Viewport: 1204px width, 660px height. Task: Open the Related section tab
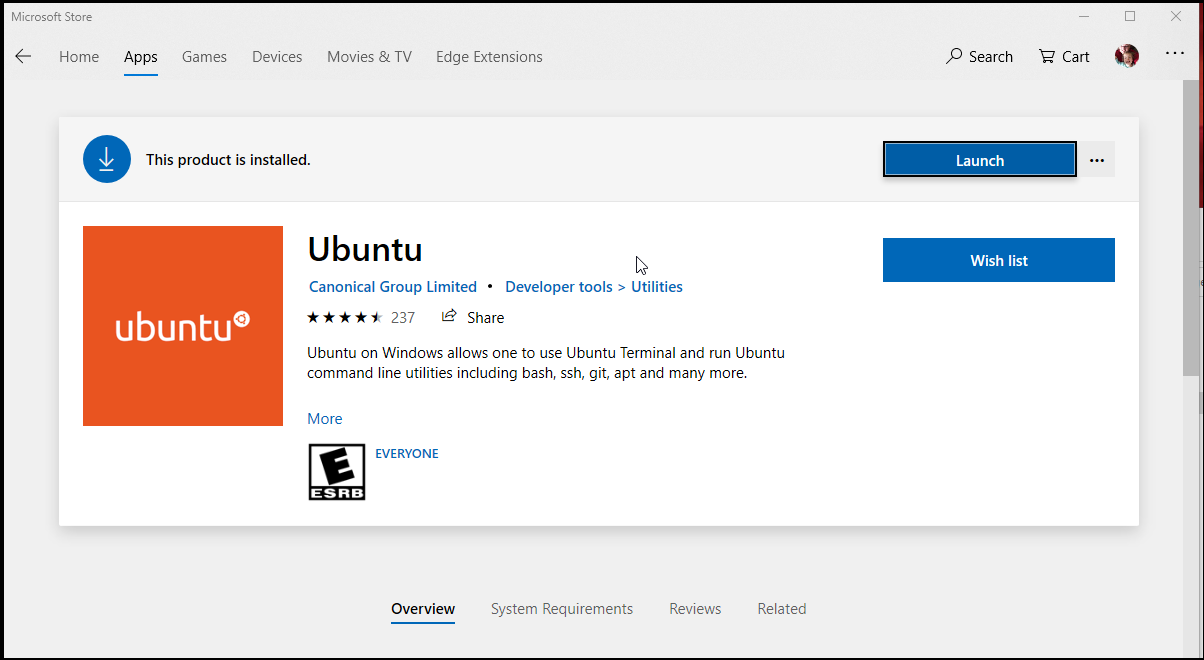(782, 609)
